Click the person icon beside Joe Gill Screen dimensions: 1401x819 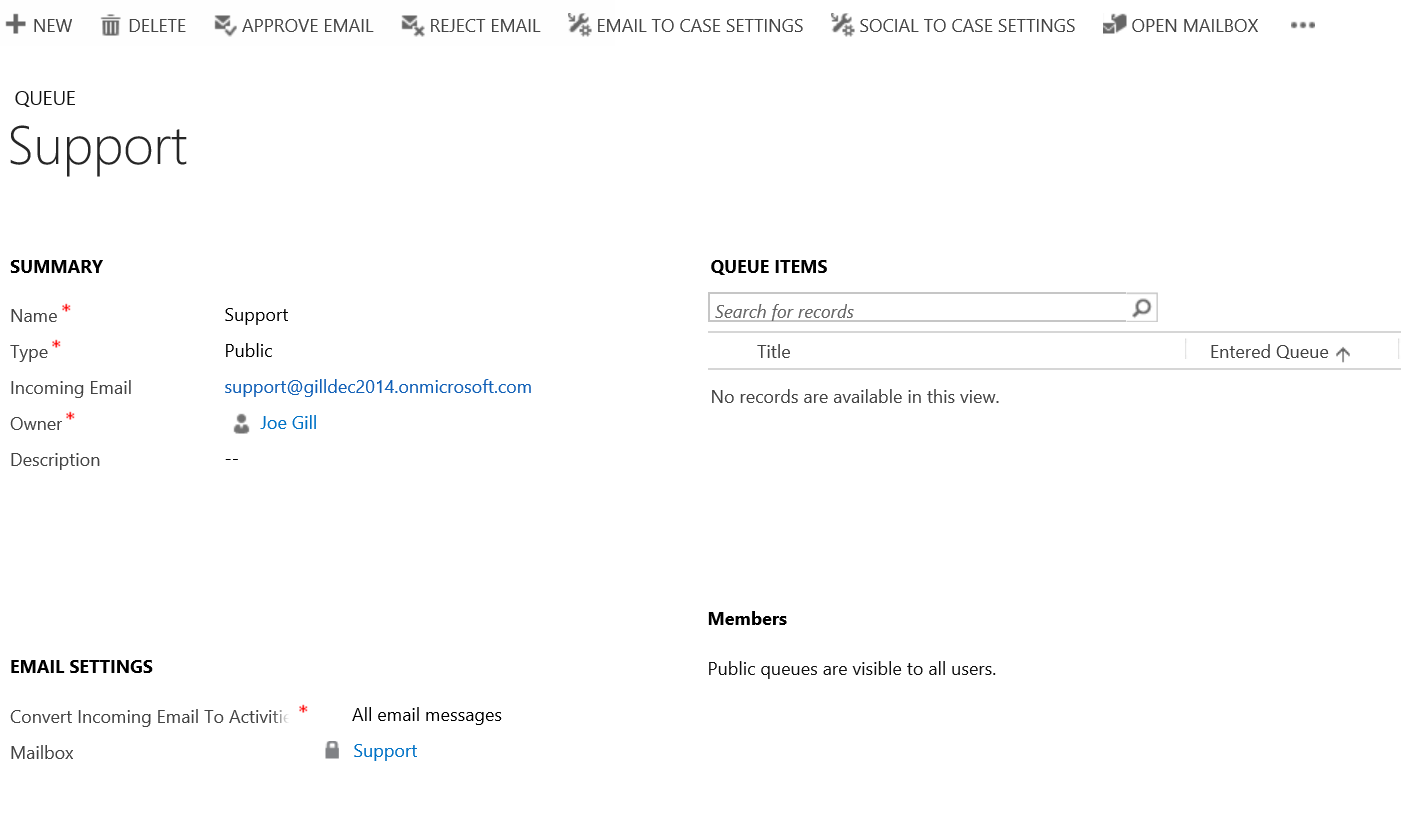tap(241, 423)
